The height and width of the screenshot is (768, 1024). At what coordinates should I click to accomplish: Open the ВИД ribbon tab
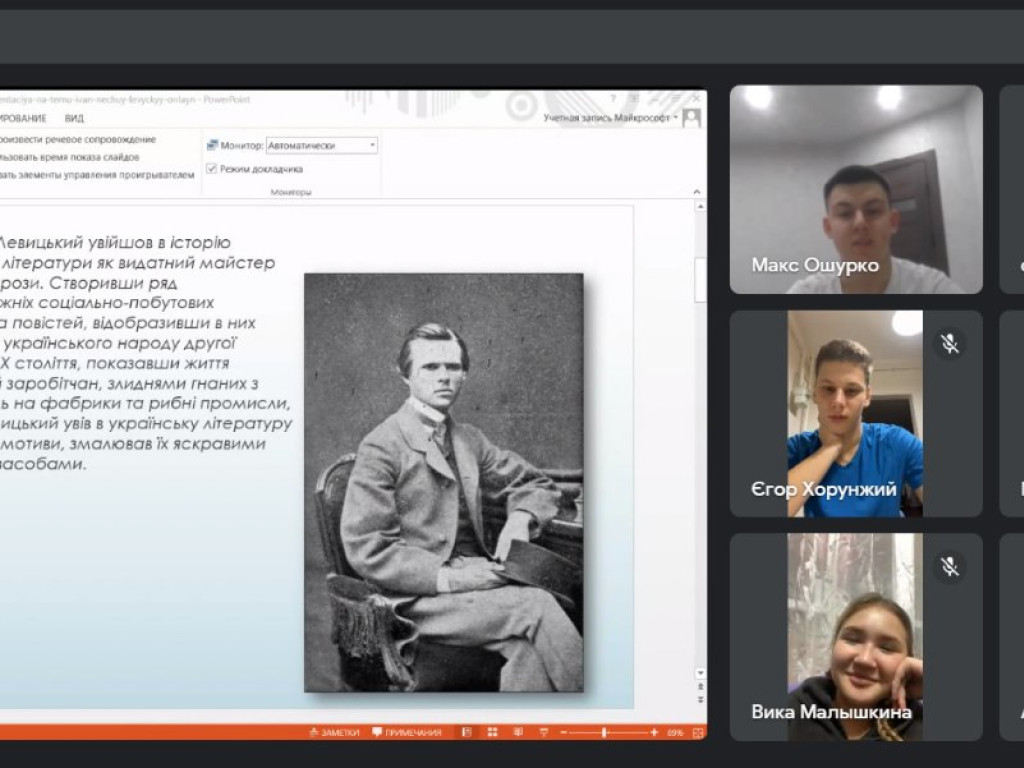pyautogui.click(x=74, y=118)
